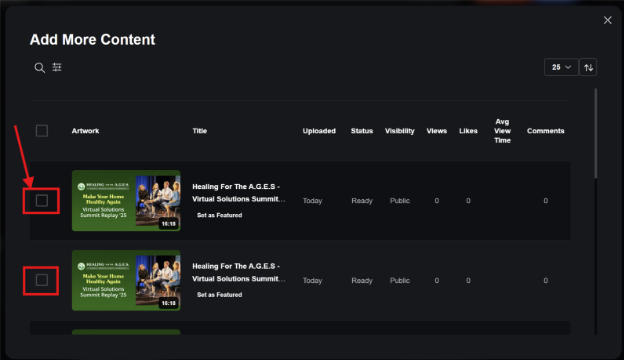Sort by the Uploaded column header
This screenshot has height=360, width=624.
tap(319, 131)
